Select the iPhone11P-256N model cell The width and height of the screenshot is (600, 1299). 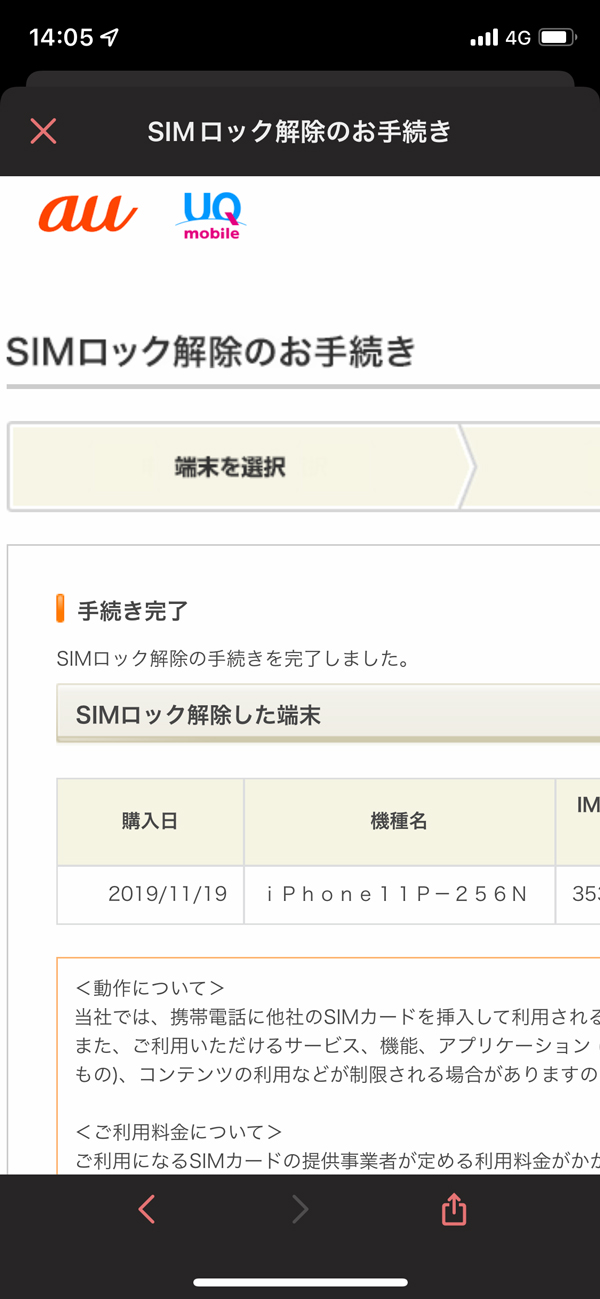pyautogui.click(x=397, y=894)
